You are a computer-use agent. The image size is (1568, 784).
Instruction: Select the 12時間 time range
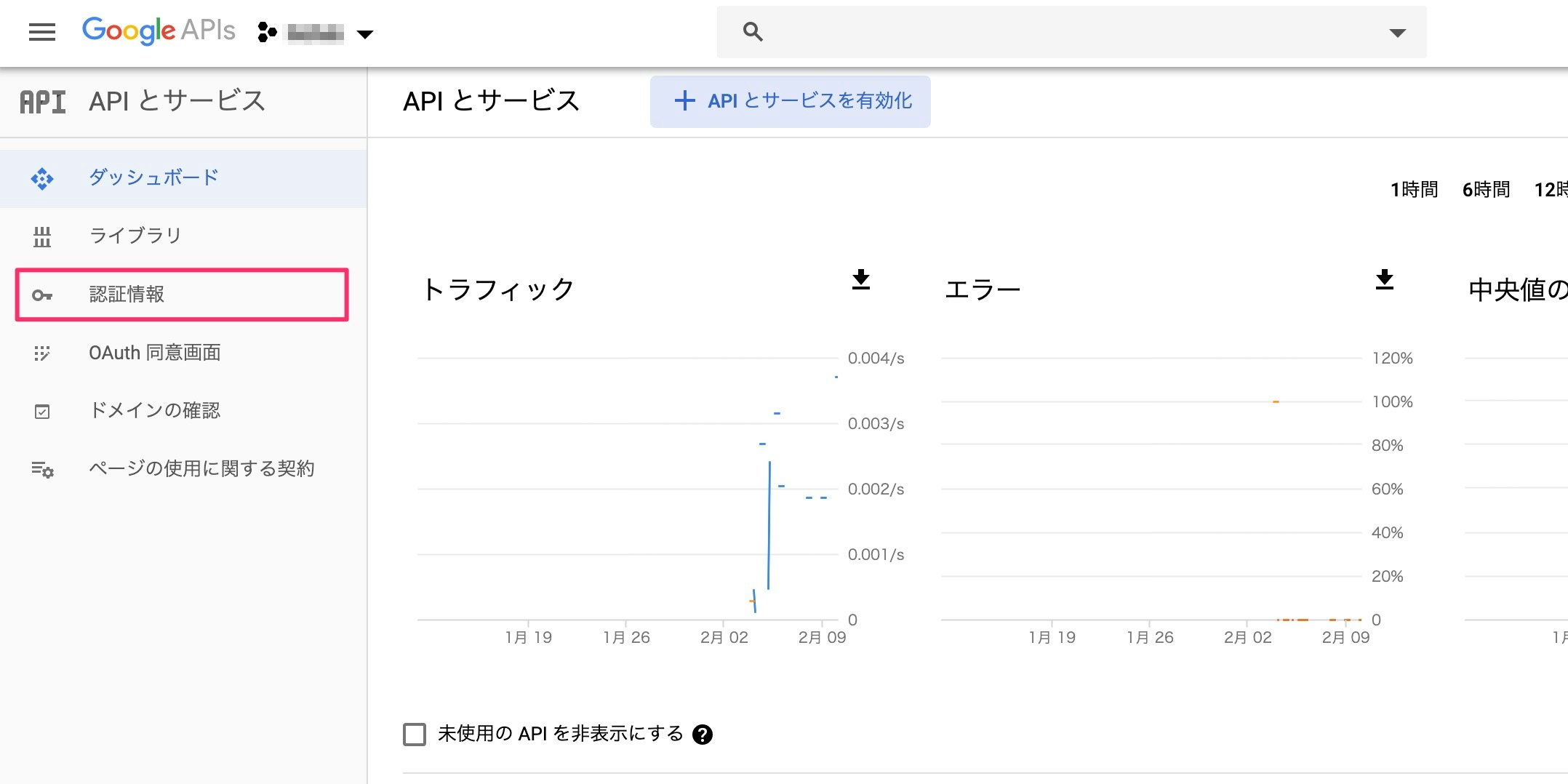tap(1551, 190)
